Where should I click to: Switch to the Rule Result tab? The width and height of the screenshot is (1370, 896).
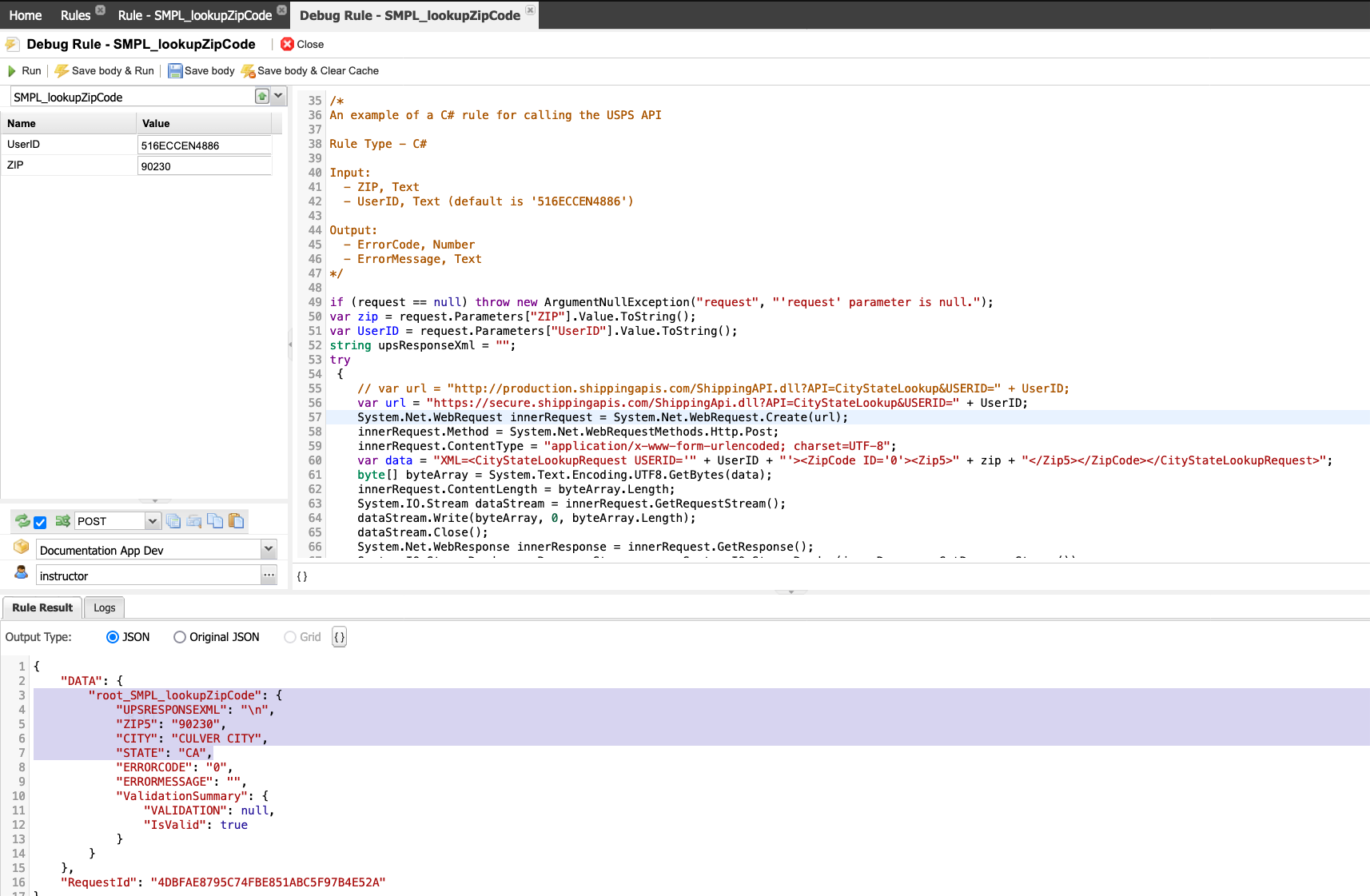click(42, 607)
